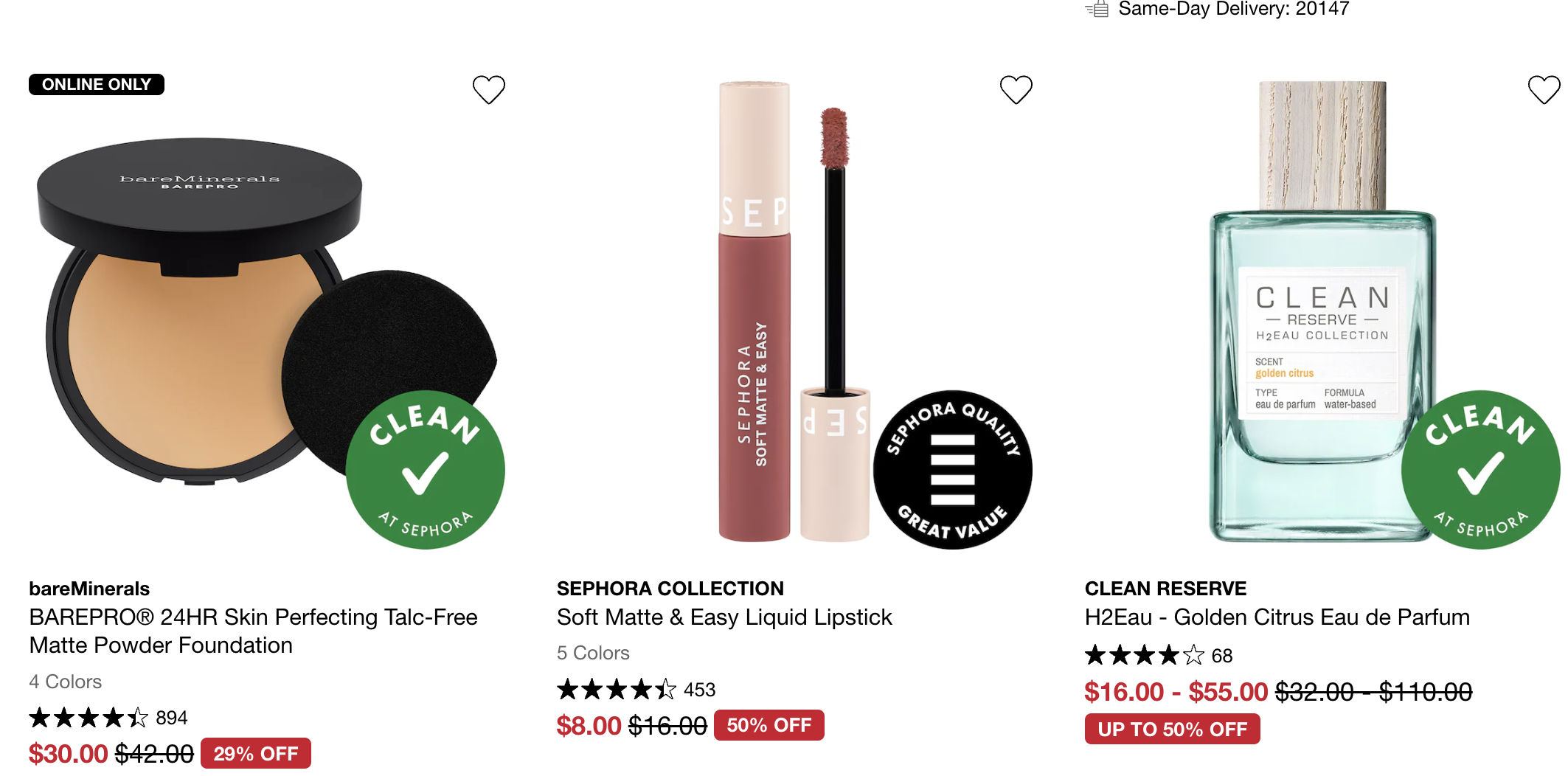Add Clean Reserve perfume to loves

(x=1544, y=89)
